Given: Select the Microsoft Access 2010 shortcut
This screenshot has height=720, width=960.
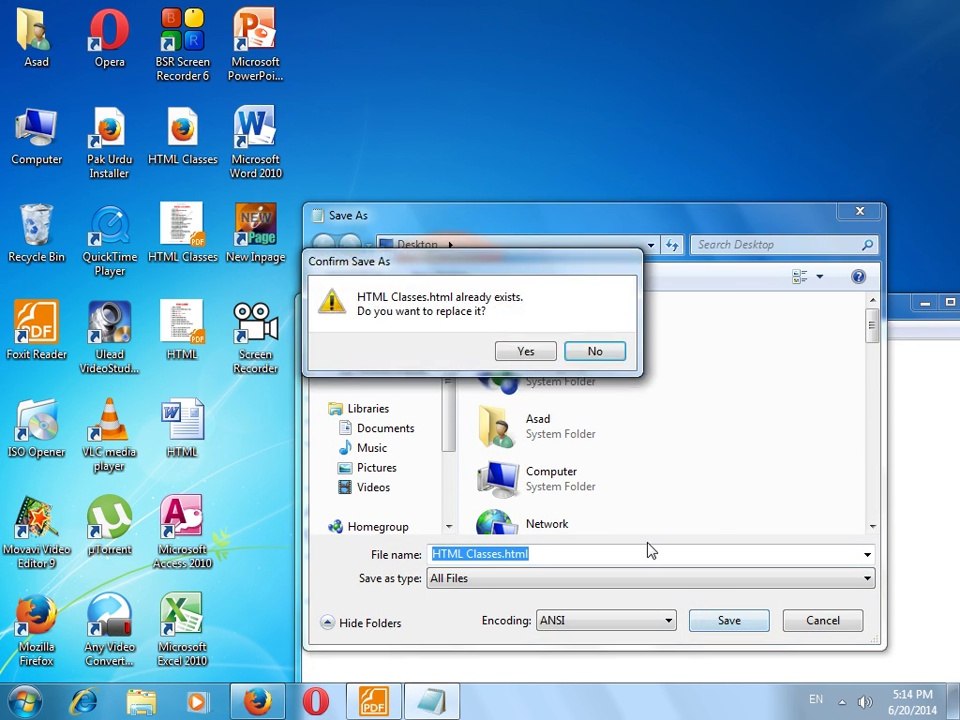Looking at the screenshot, I should (x=182, y=532).
